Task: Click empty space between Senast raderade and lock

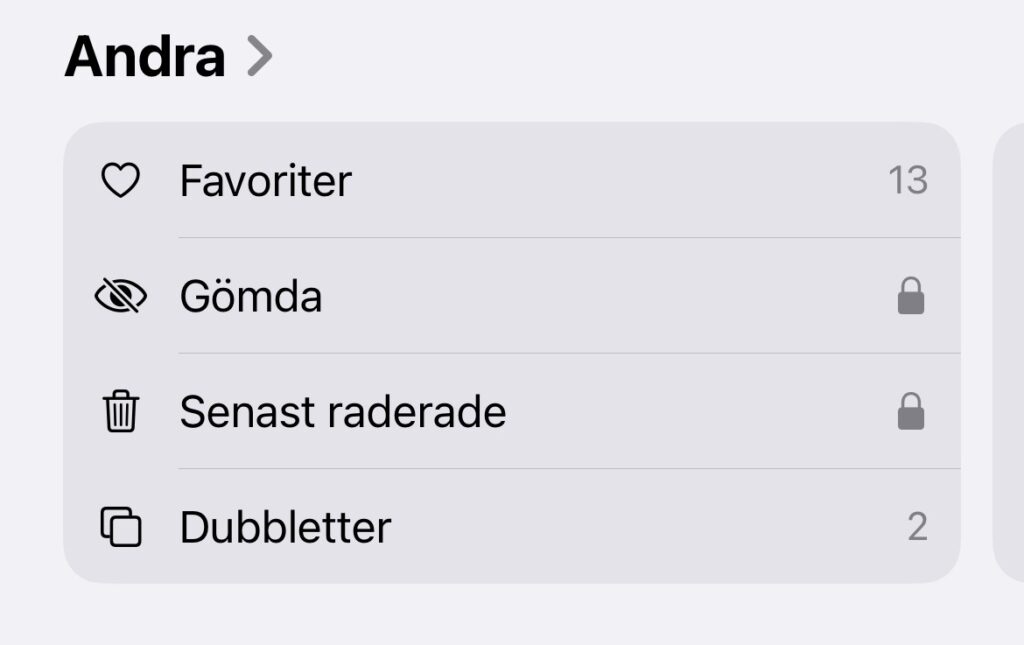Action: coord(700,412)
